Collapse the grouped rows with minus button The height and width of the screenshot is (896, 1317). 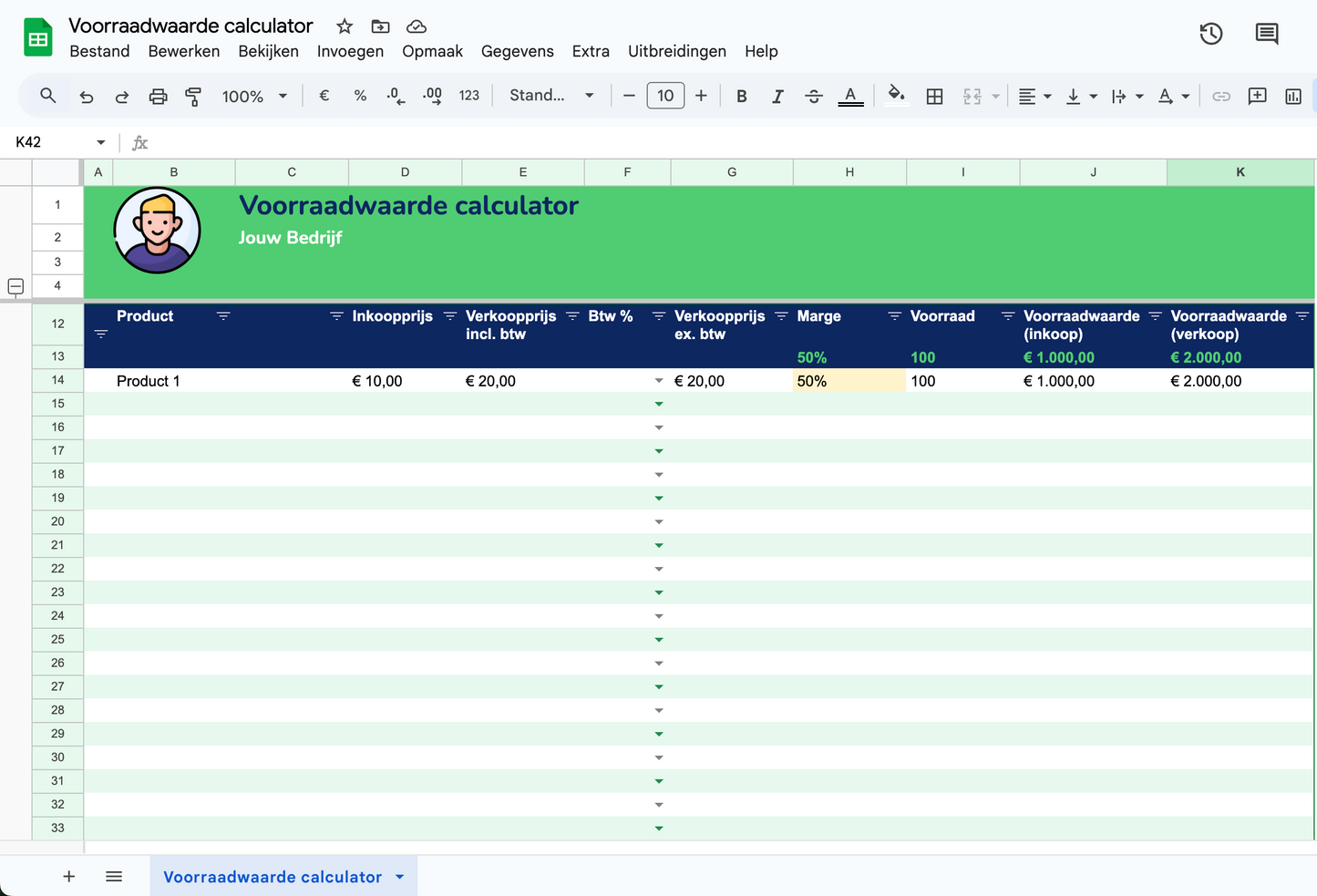tap(15, 286)
